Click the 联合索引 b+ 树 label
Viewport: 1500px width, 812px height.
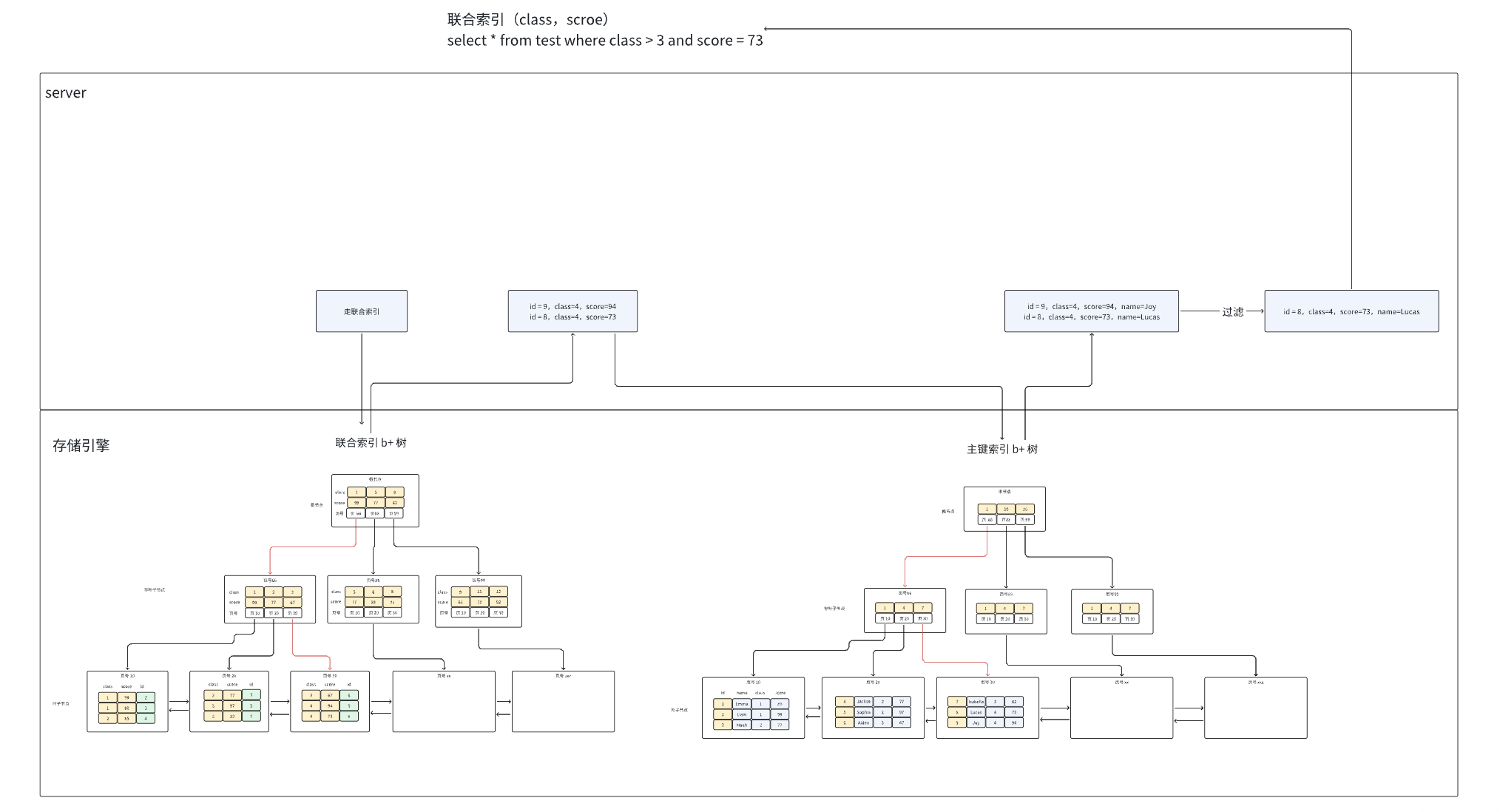pyautogui.click(x=371, y=443)
